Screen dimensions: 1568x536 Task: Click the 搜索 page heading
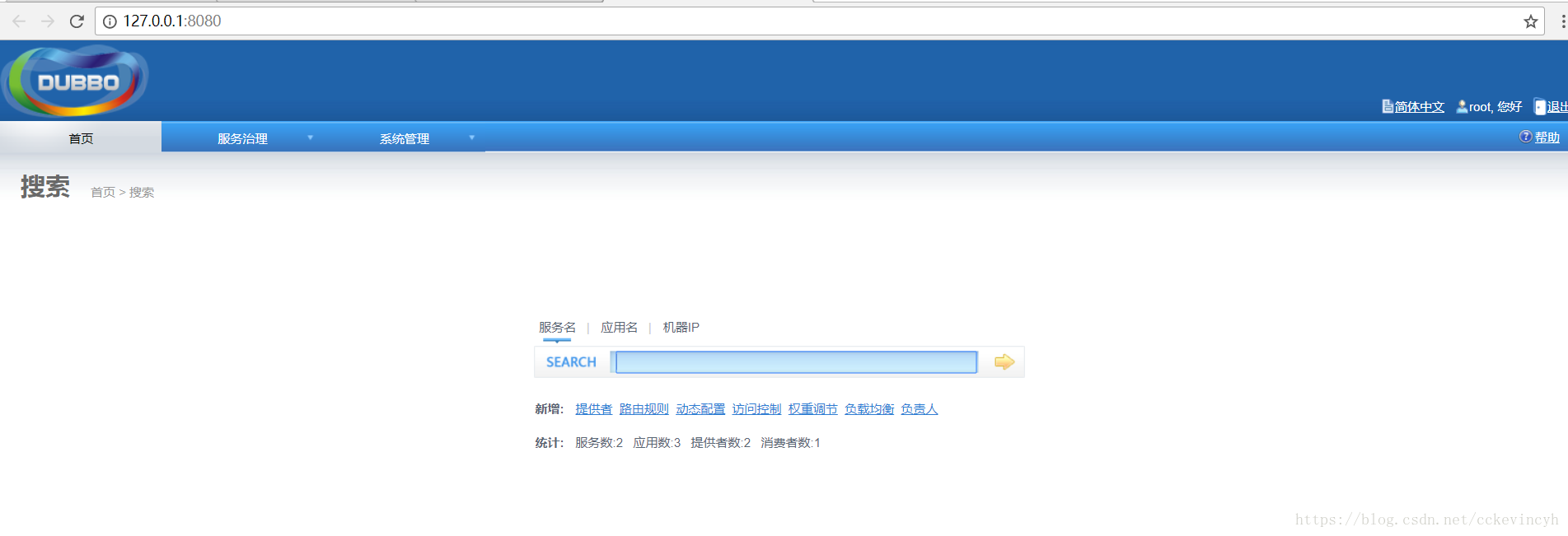click(x=45, y=187)
